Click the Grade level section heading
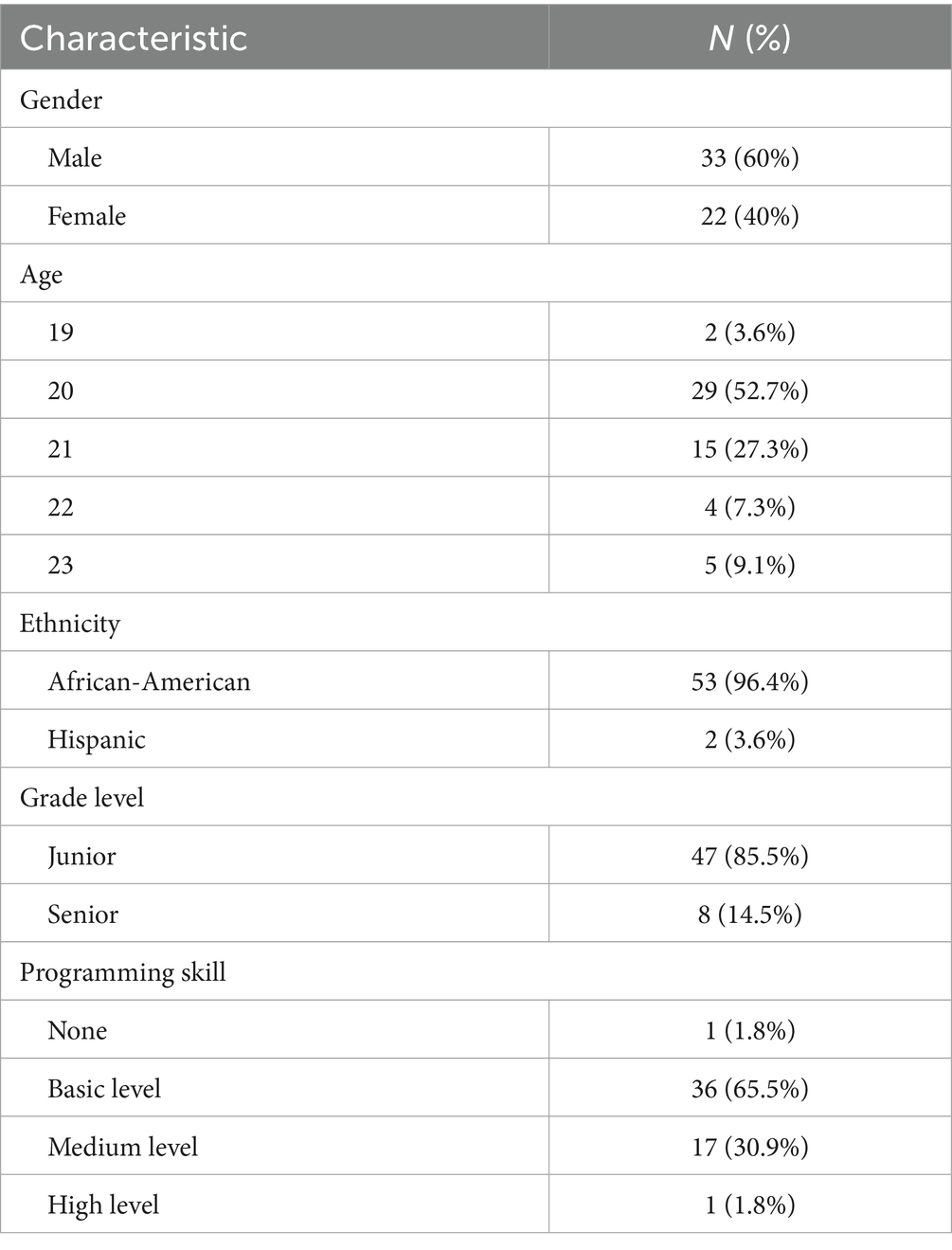952x1250 pixels. pyautogui.click(x=82, y=798)
